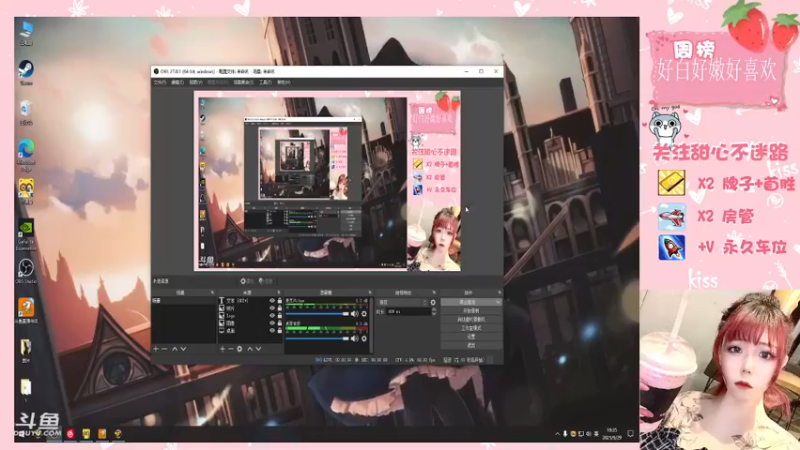Click the transition duration input field
The height and width of the screenshot is (450, 800).
tap(408, 311)
